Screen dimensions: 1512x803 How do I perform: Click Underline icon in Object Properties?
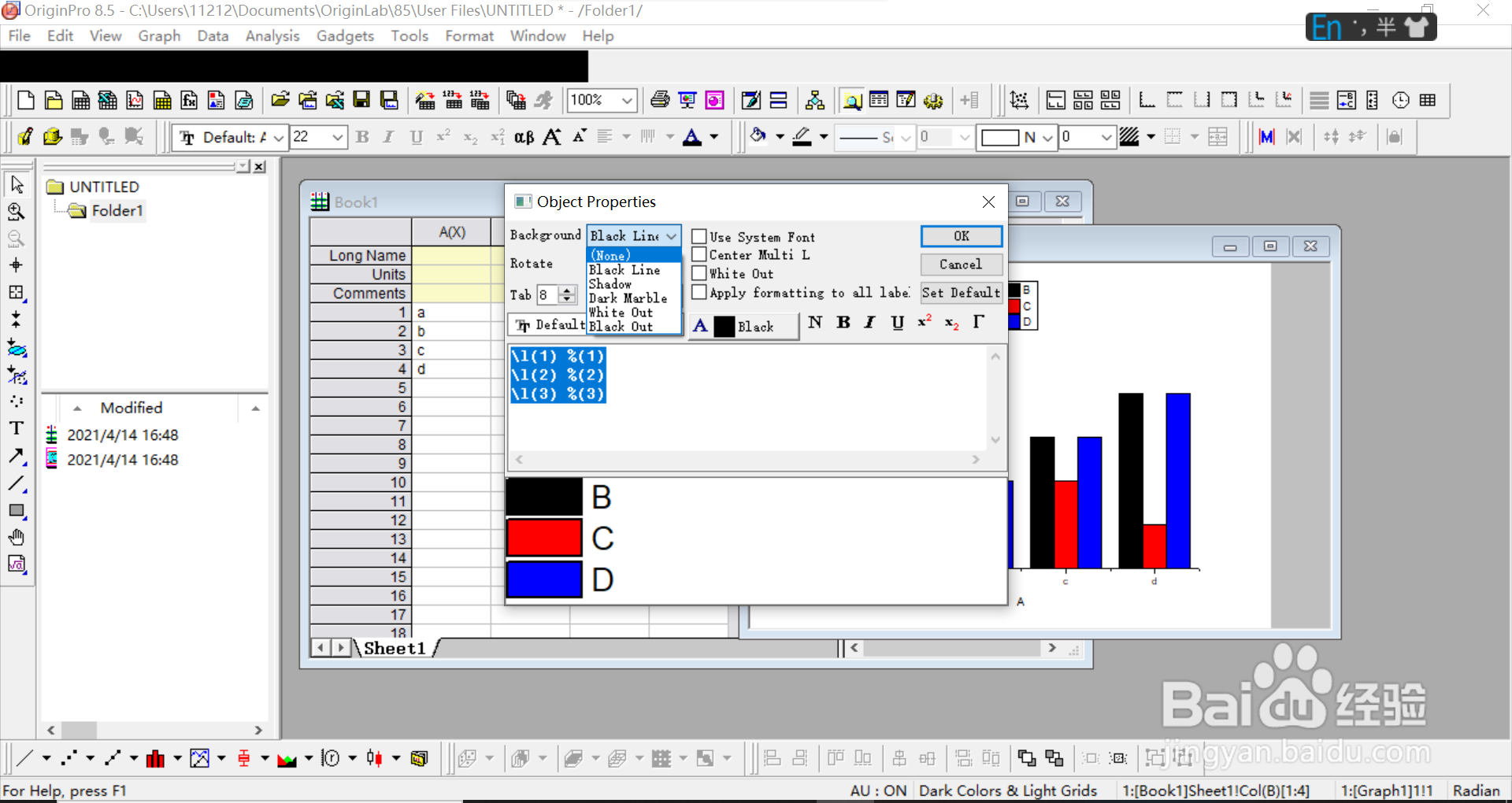[x=897, y=322]
